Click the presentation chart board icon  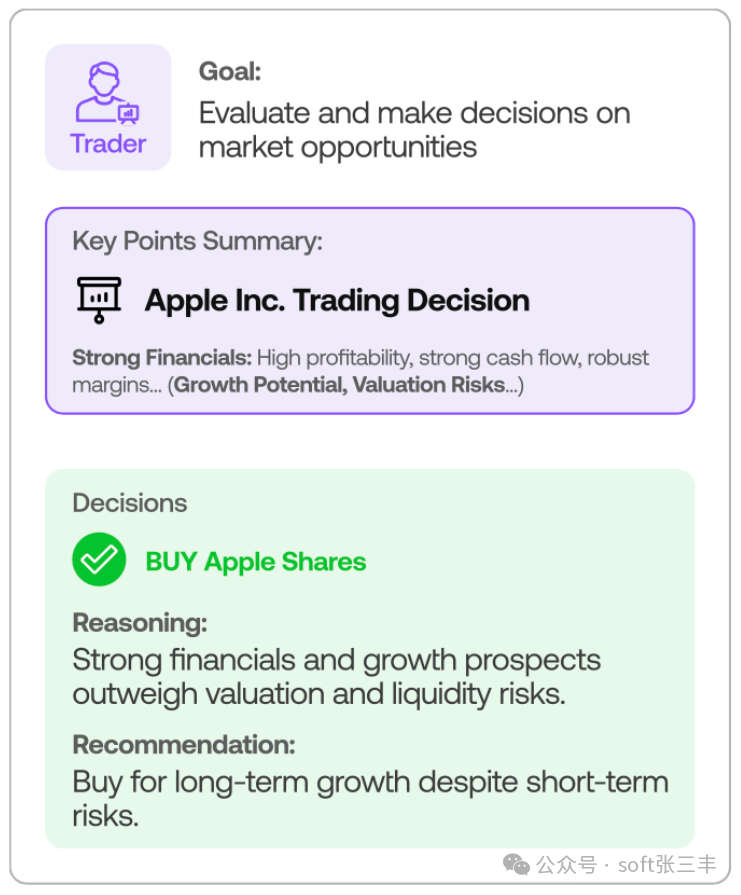coord(99,299)
